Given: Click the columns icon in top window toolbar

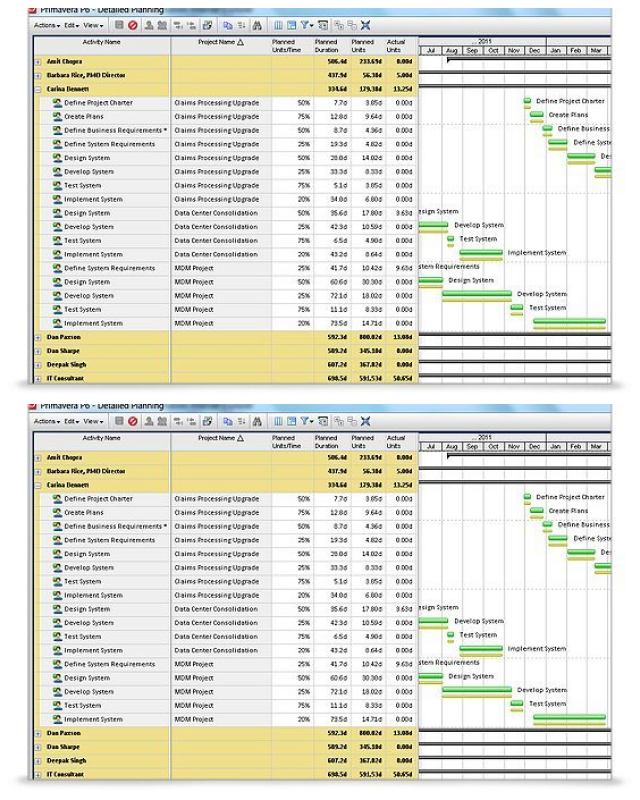Looking at the screenshot, I should click(x=278, y=25).
